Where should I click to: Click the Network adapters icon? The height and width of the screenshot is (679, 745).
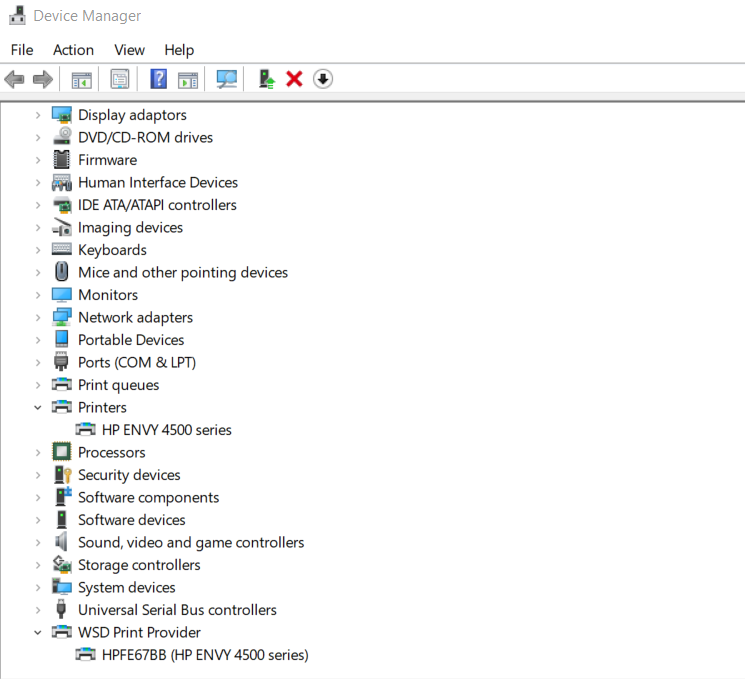pyautogui.click(x=62, y=317)
